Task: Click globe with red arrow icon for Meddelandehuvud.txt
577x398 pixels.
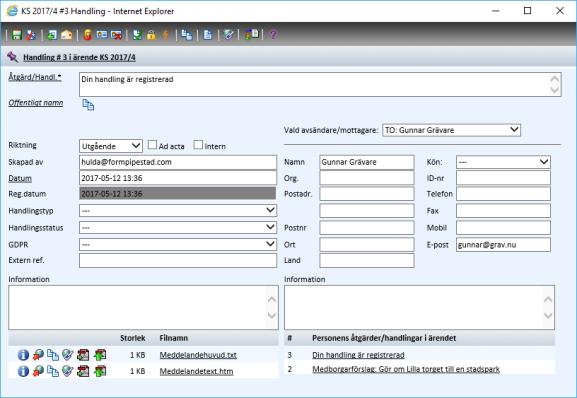Action: coord(38,355)
